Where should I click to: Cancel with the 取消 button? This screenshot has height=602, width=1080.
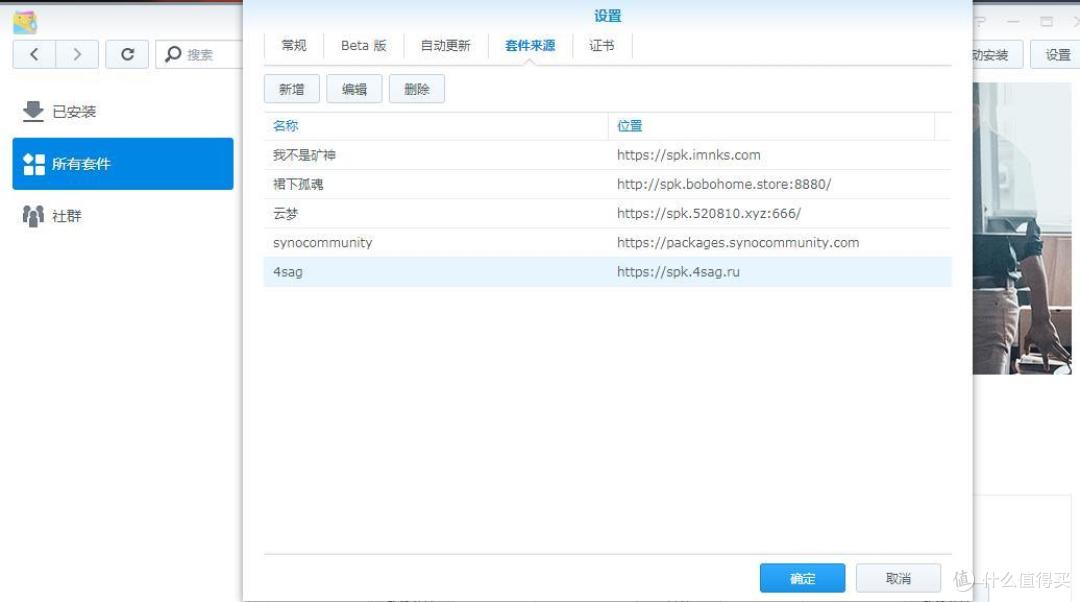[898, 579]
